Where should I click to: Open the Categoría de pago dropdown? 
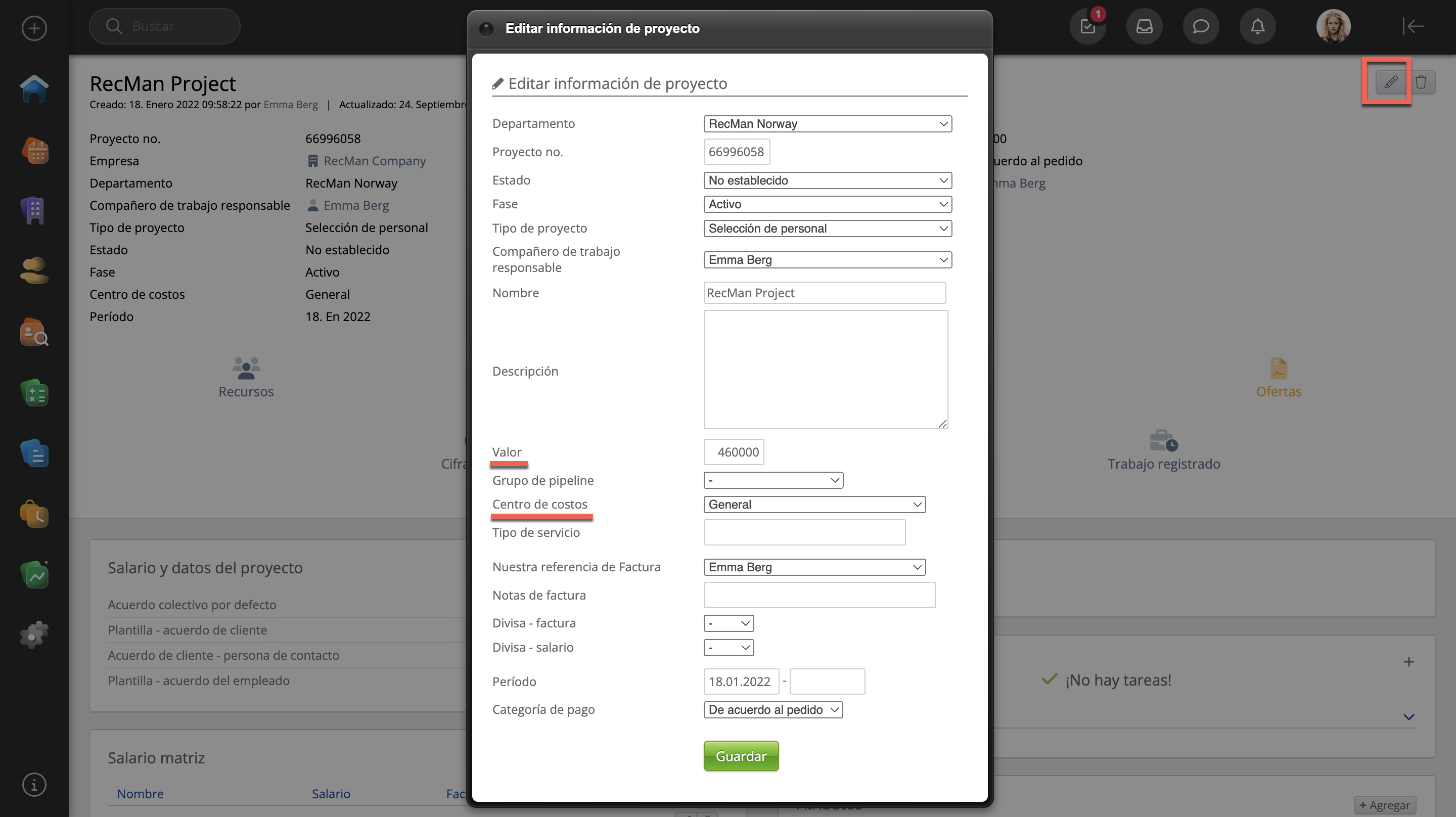point(772,710)
